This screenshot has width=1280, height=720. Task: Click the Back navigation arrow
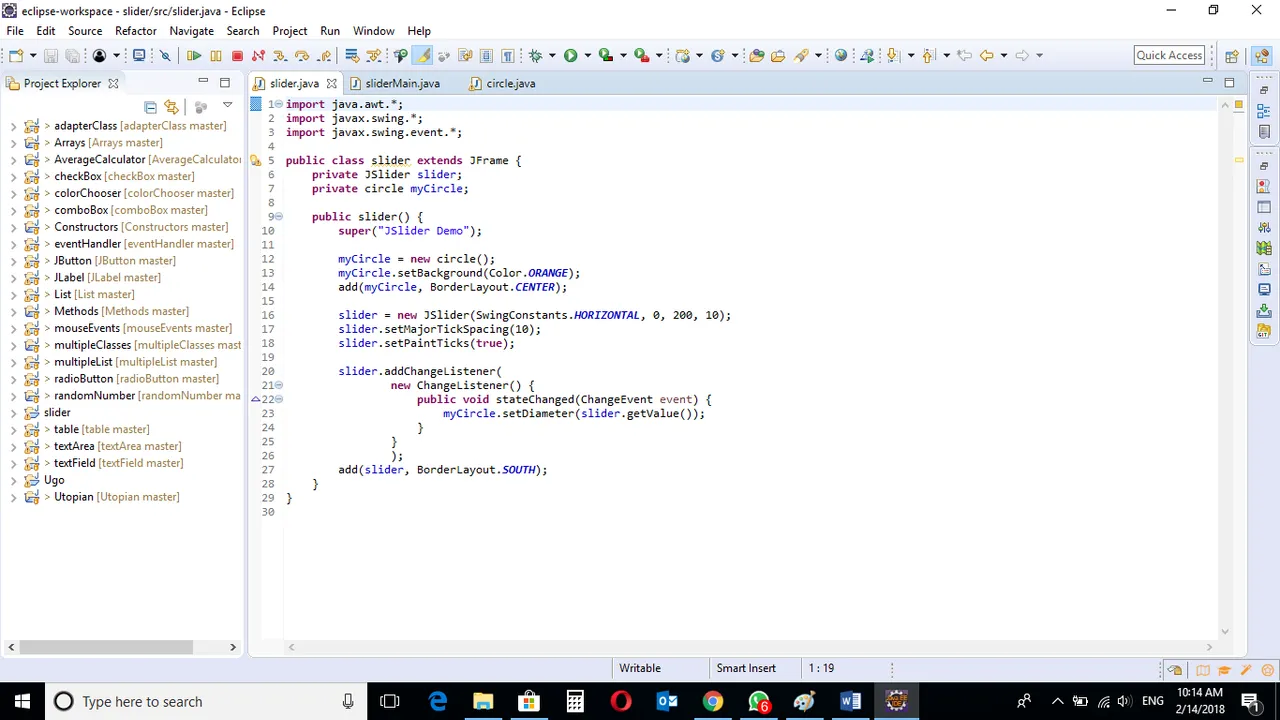click(x=986, y=56)
